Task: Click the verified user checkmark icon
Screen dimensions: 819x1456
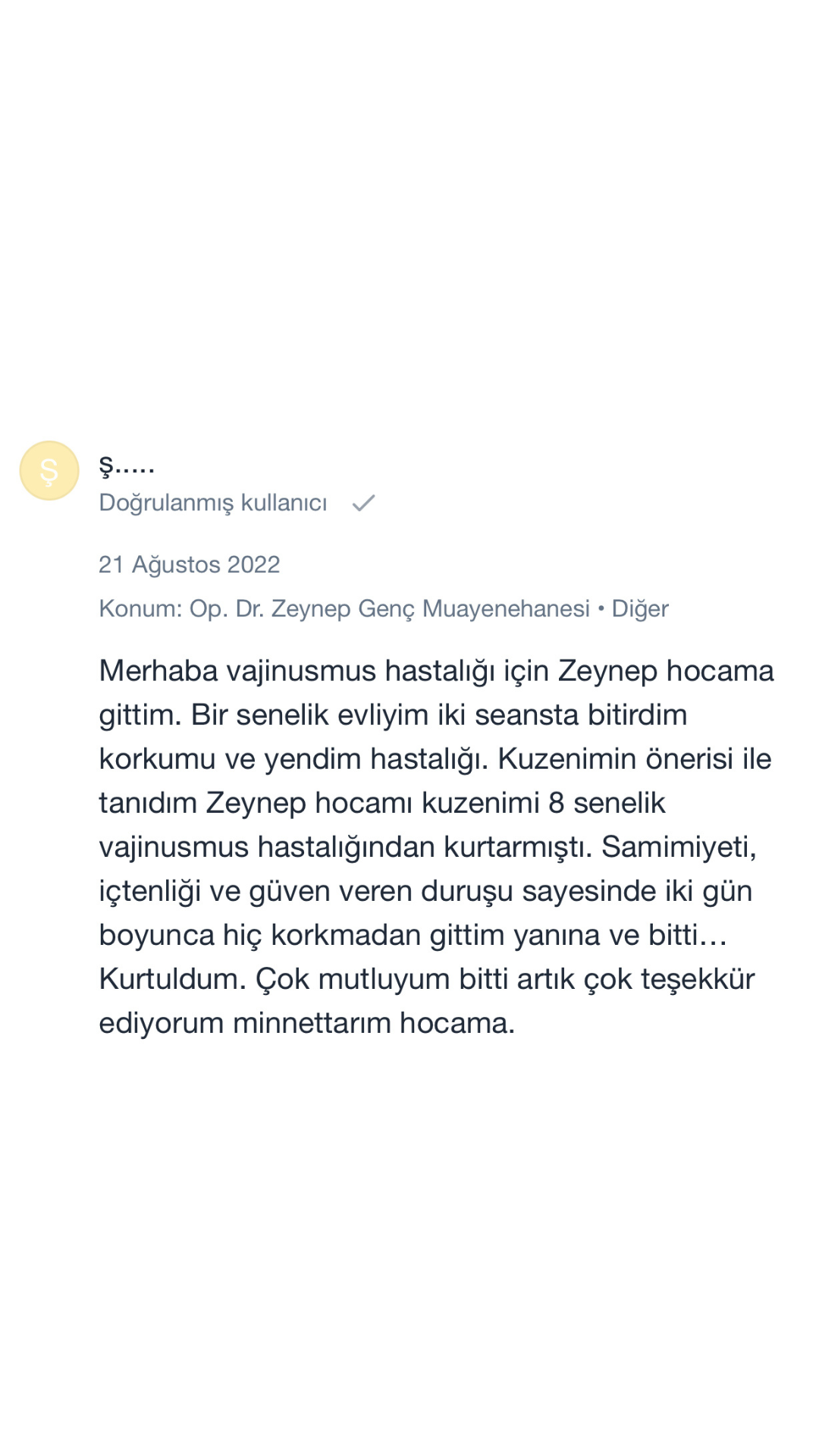Action: pos(364,503)
